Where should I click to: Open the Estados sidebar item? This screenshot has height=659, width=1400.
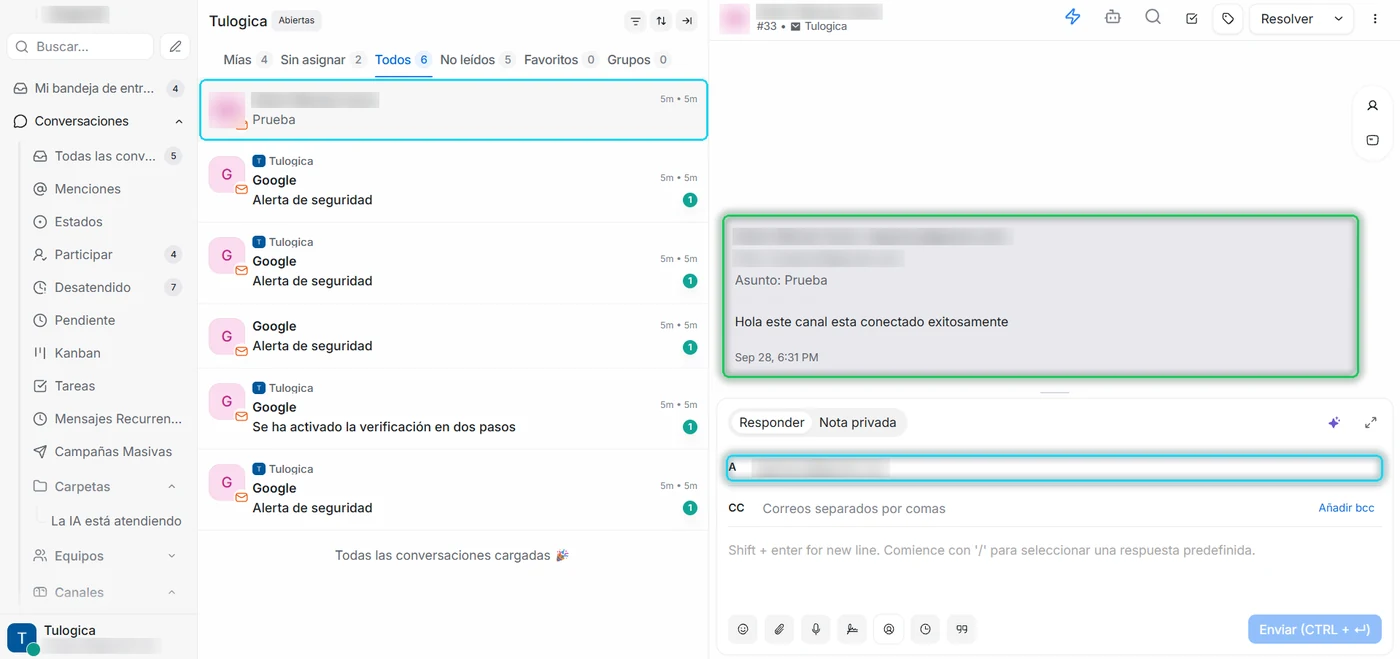coord(106,222)
